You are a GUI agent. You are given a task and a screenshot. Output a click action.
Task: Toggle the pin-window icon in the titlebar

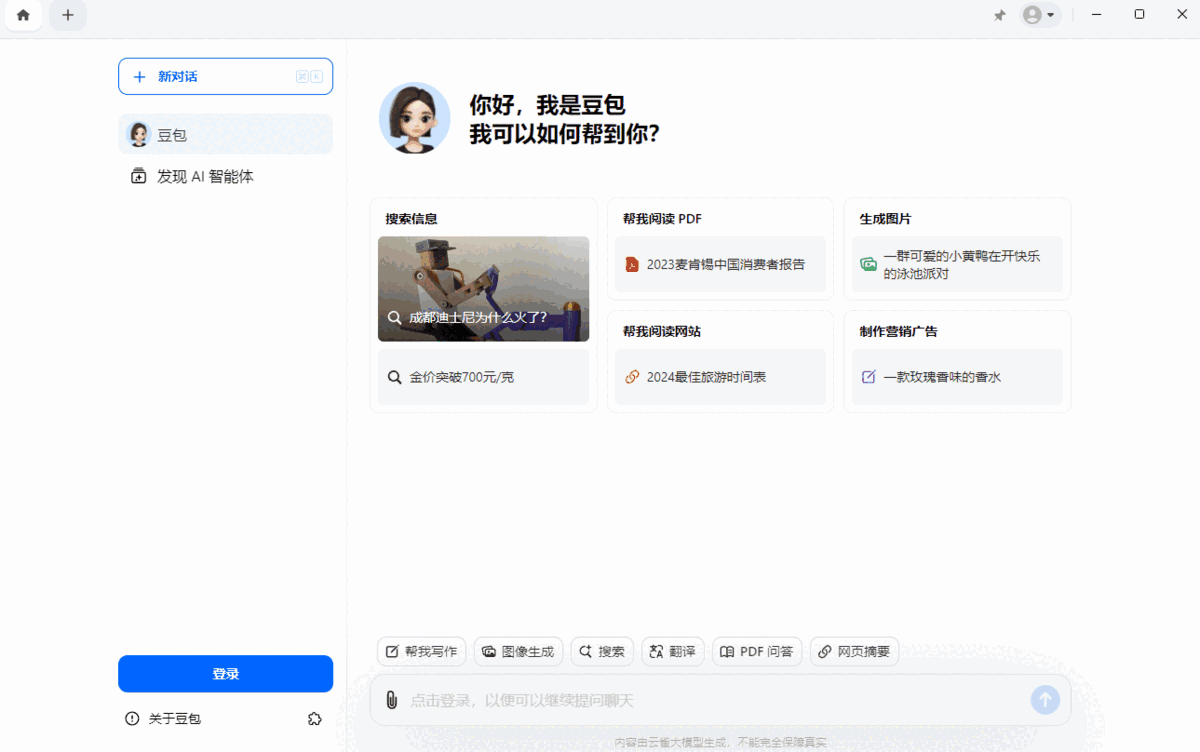[x=999, y=15]
